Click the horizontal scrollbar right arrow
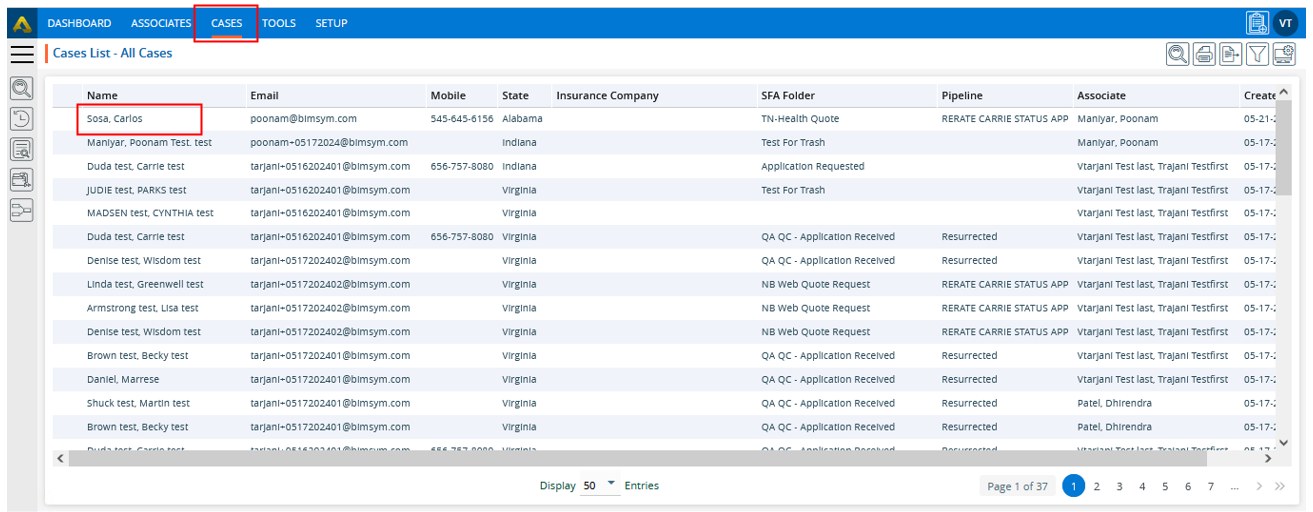This screenshot has width=1313, height=512. tap(1268, 459)
